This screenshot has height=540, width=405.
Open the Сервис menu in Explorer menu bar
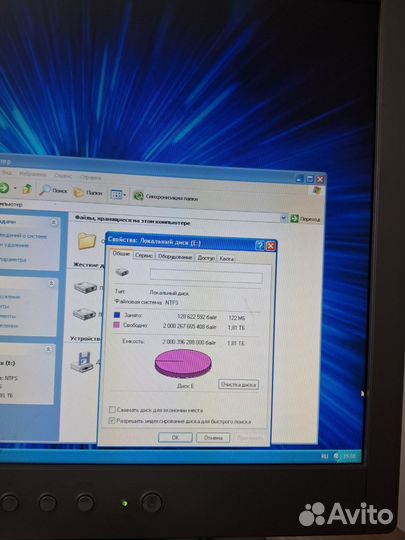[x=63, y=176]
